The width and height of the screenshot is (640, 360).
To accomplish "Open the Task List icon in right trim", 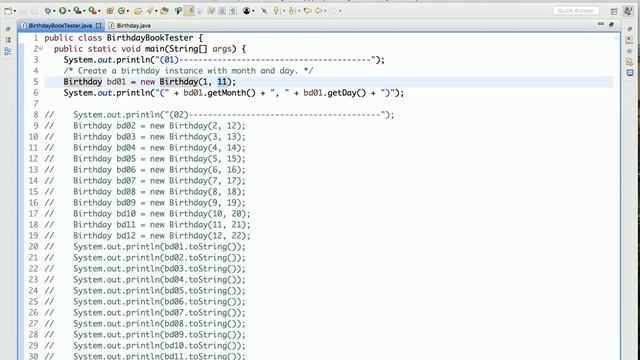I will coord(630,40).
